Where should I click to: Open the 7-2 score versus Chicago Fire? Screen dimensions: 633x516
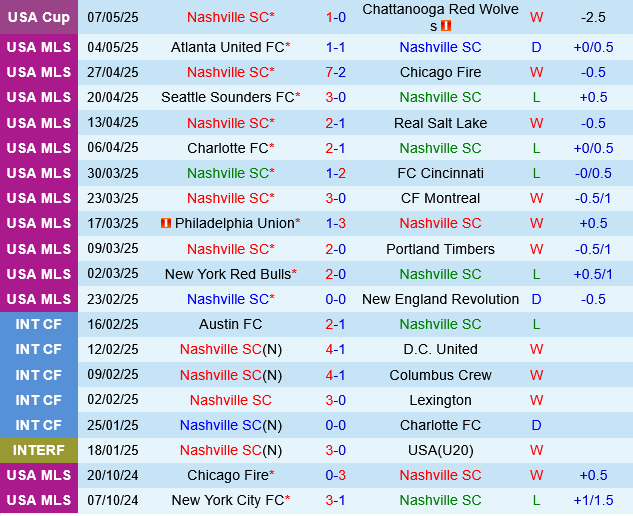click(335, 72)
